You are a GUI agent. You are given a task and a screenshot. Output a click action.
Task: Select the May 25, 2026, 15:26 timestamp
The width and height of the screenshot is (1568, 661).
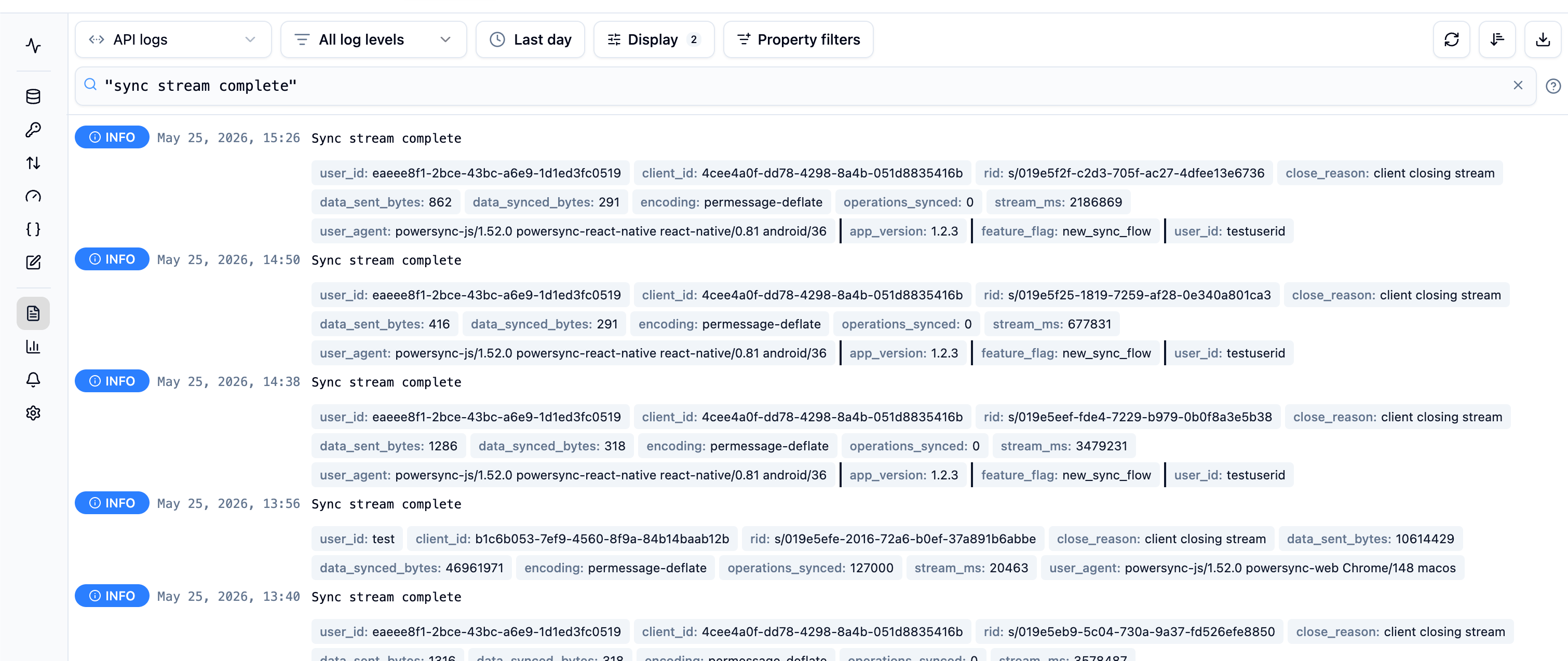[228, 138]
